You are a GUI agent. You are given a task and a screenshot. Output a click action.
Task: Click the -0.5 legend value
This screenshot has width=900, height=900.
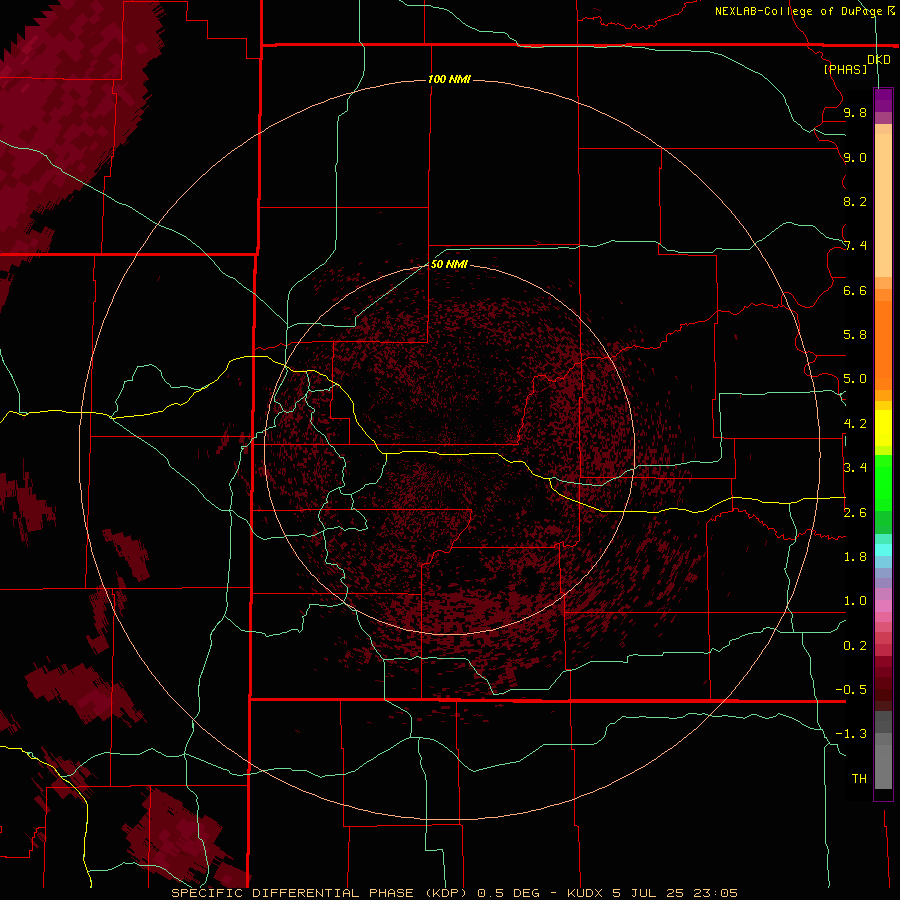pyautogui.click(x=851, y=690)
